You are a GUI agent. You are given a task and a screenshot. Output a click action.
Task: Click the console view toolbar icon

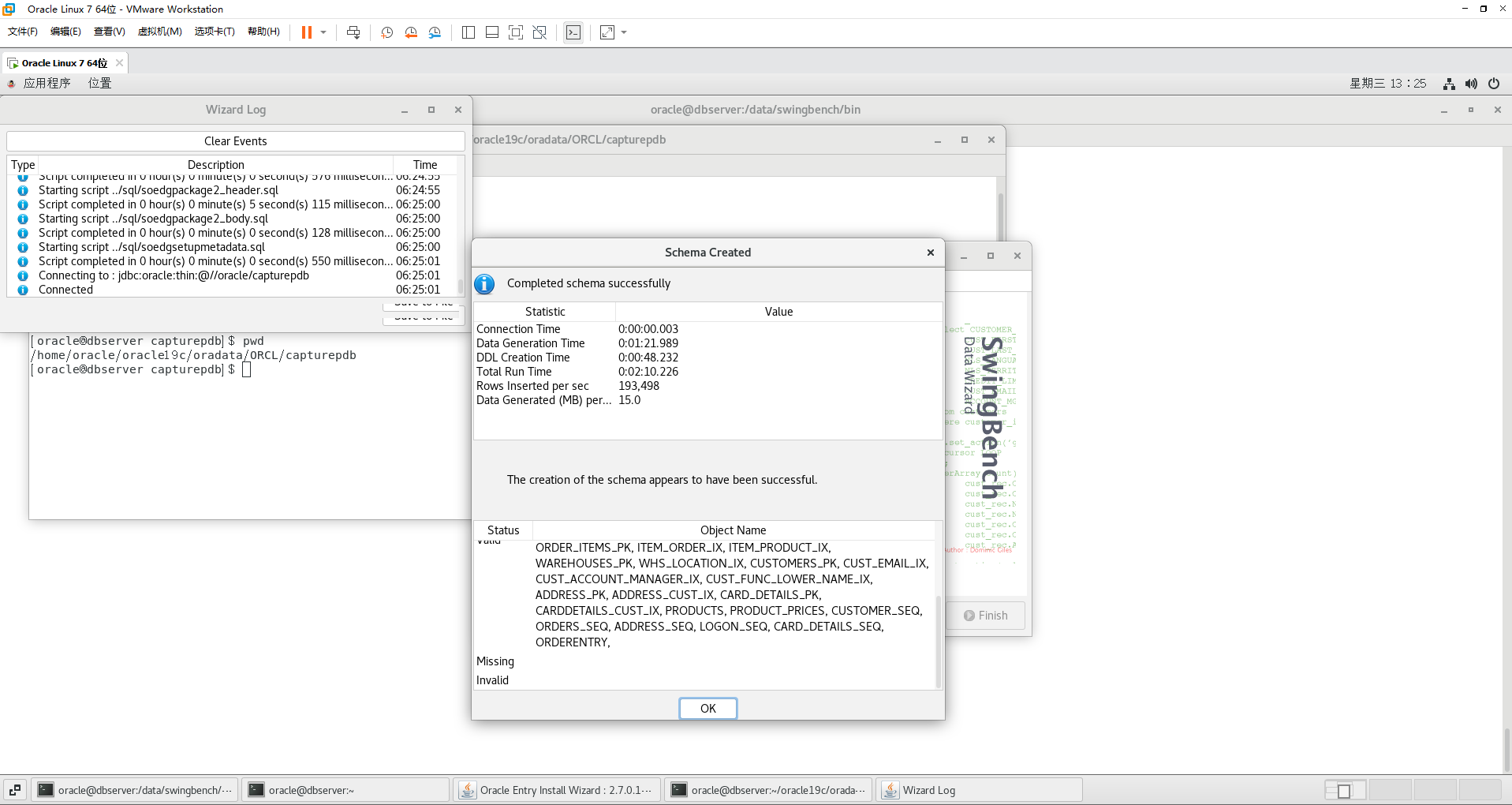573,32
